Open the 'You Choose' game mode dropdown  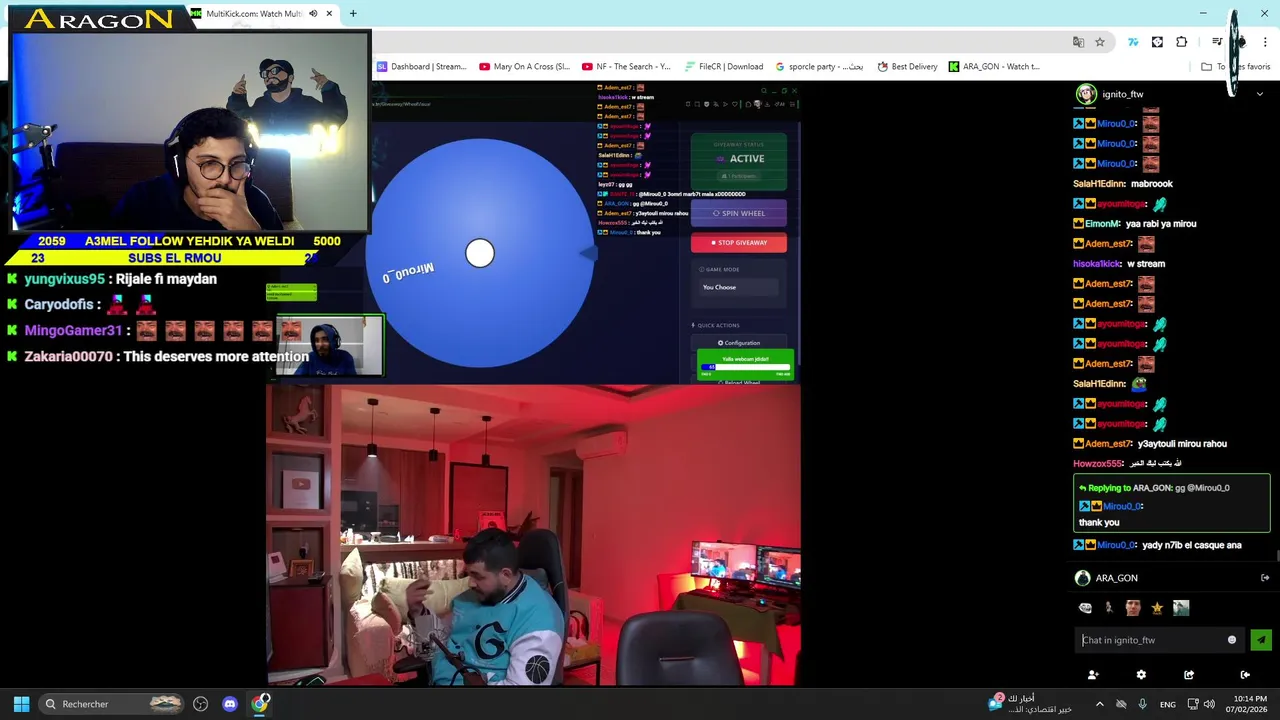point(738,287)
